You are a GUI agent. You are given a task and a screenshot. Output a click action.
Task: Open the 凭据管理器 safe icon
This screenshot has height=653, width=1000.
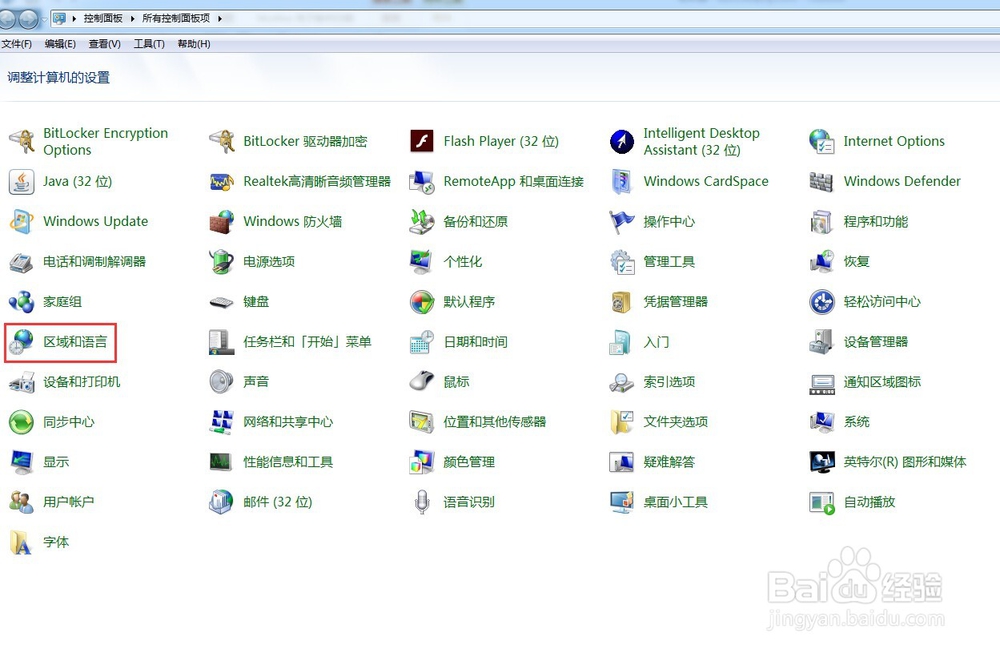pos(622,302)
